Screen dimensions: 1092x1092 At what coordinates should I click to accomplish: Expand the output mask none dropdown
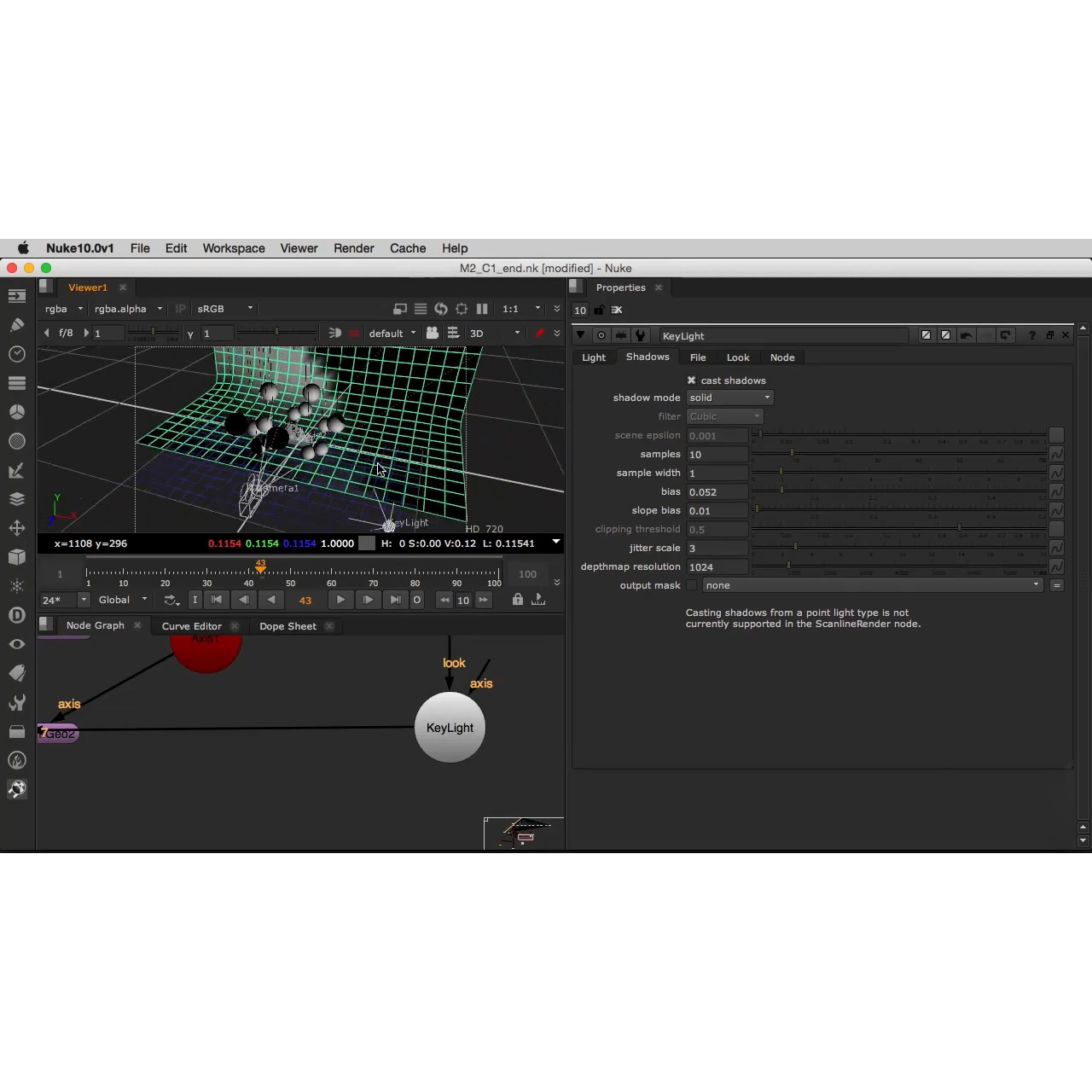click(872, 585)
